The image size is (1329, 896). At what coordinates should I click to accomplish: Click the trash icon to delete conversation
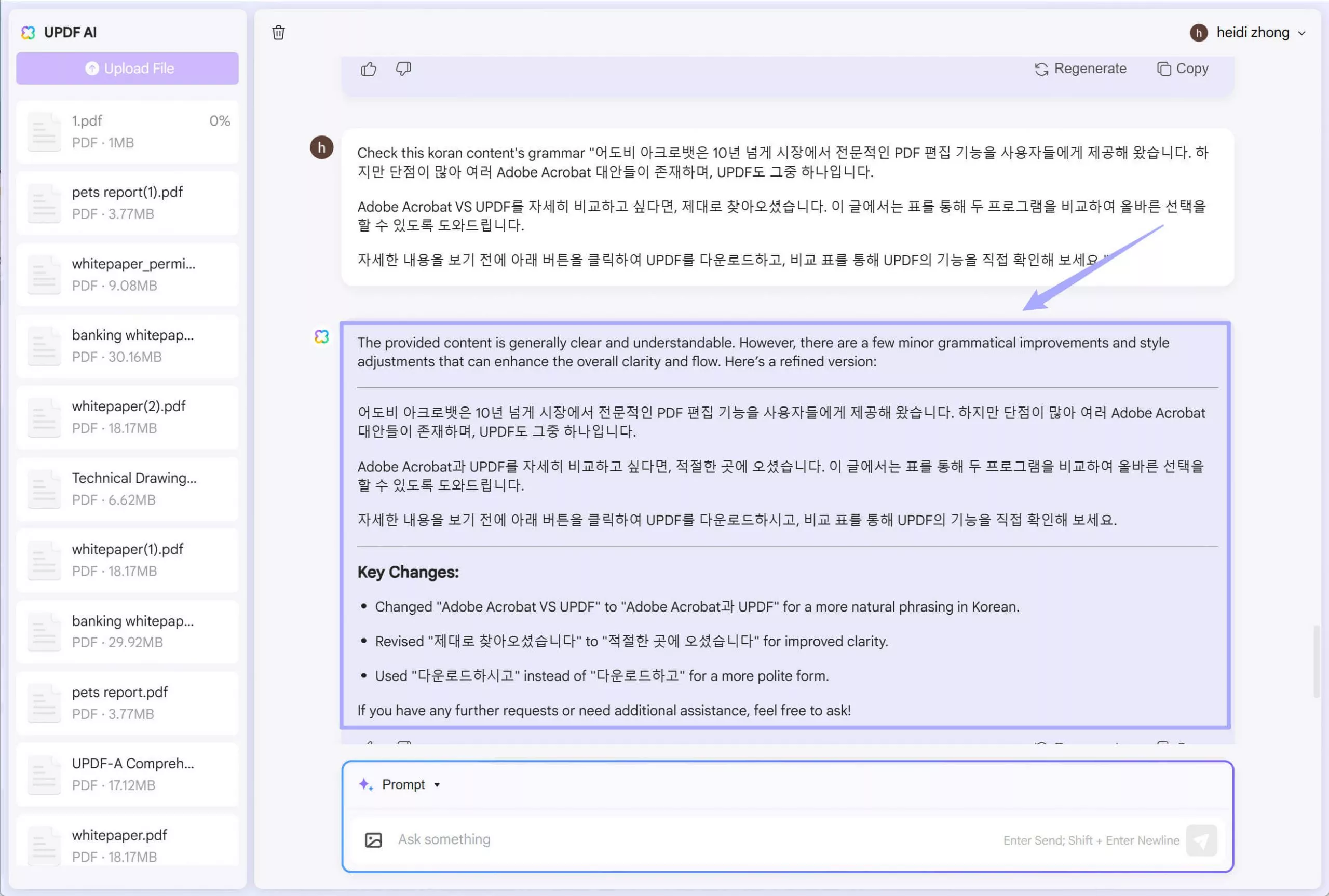[x=278, y=33]
